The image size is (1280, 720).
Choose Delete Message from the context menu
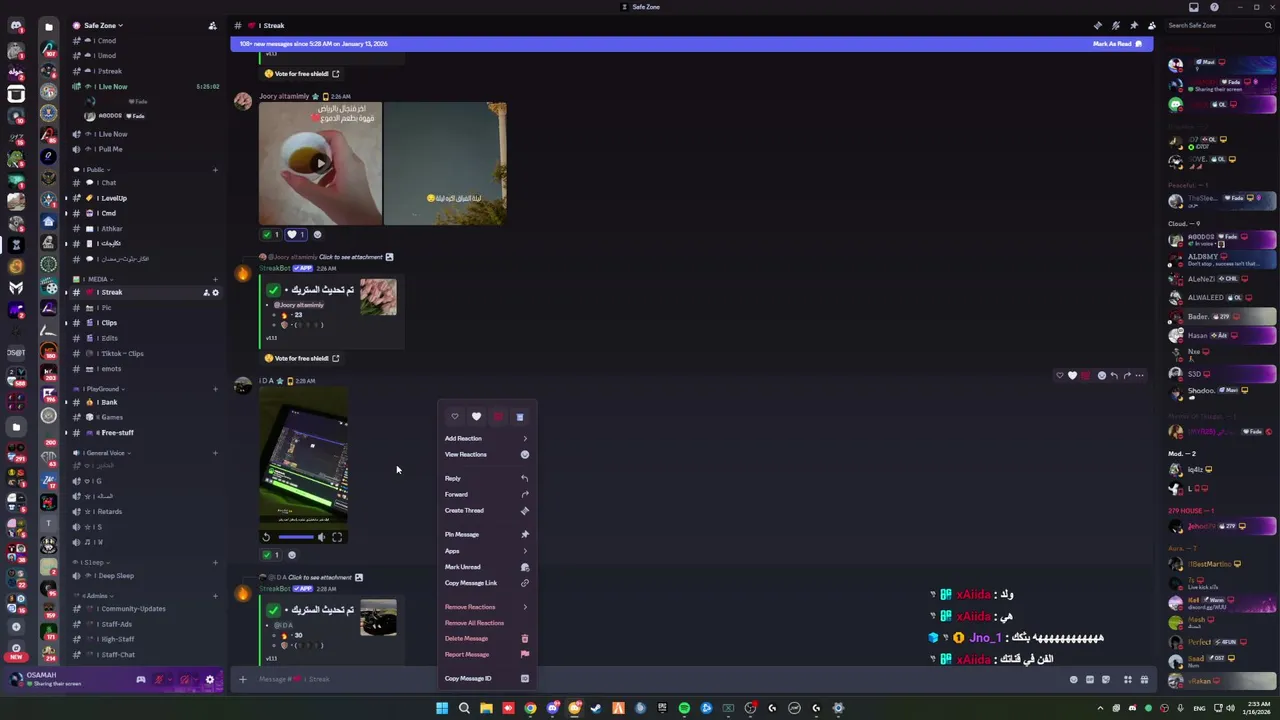click(x=487, y=638)
